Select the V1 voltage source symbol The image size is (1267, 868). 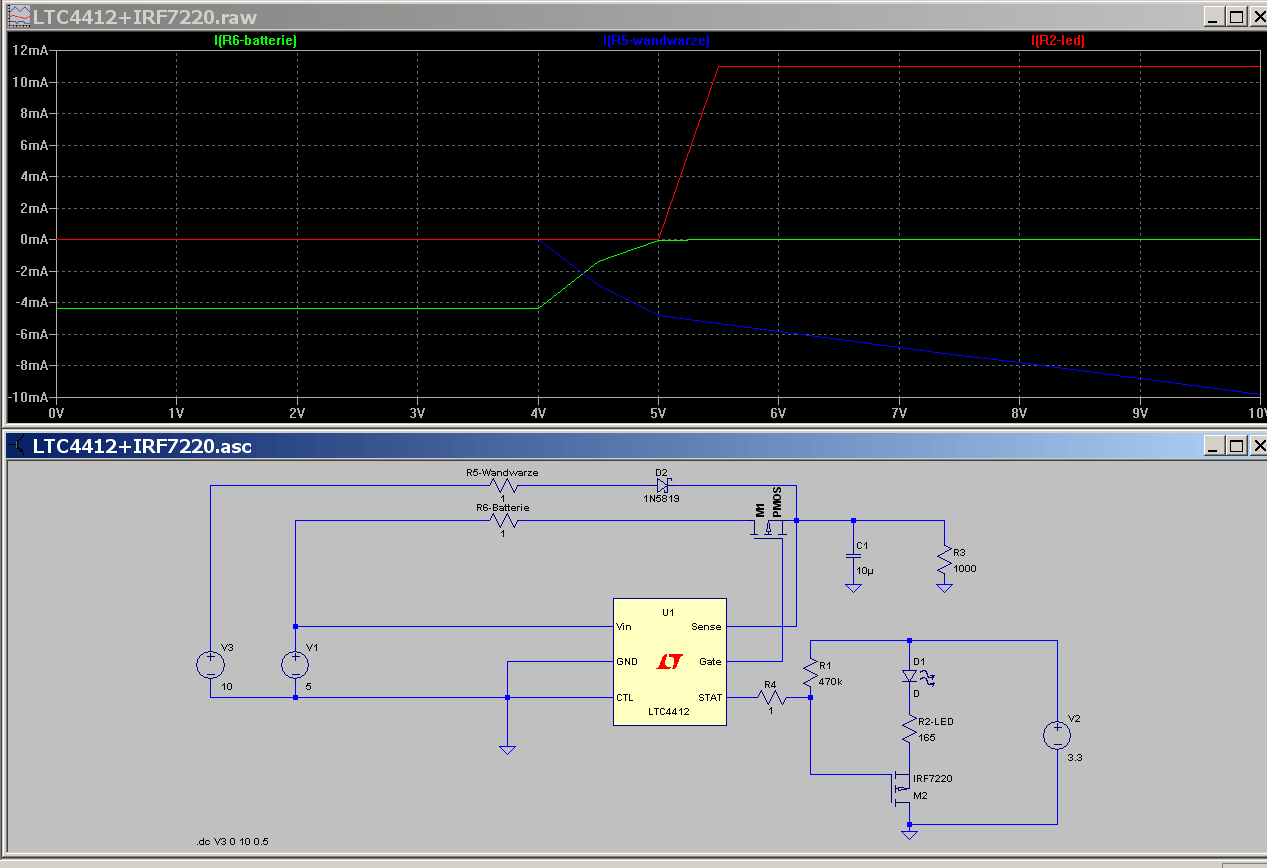point(296,664)
